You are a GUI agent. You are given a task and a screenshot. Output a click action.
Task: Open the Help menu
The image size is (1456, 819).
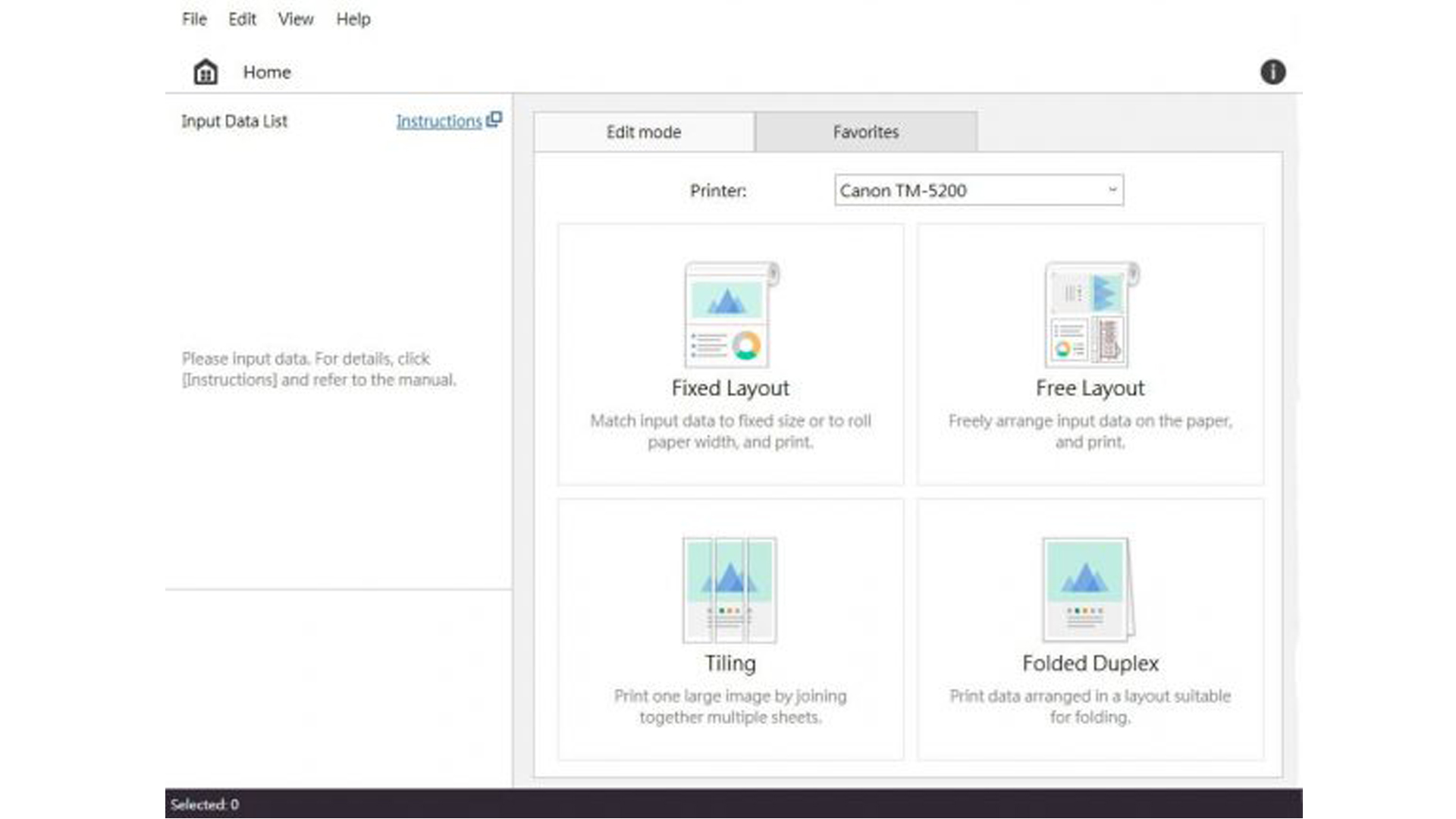pyautogui.click(x=353, y=19)
